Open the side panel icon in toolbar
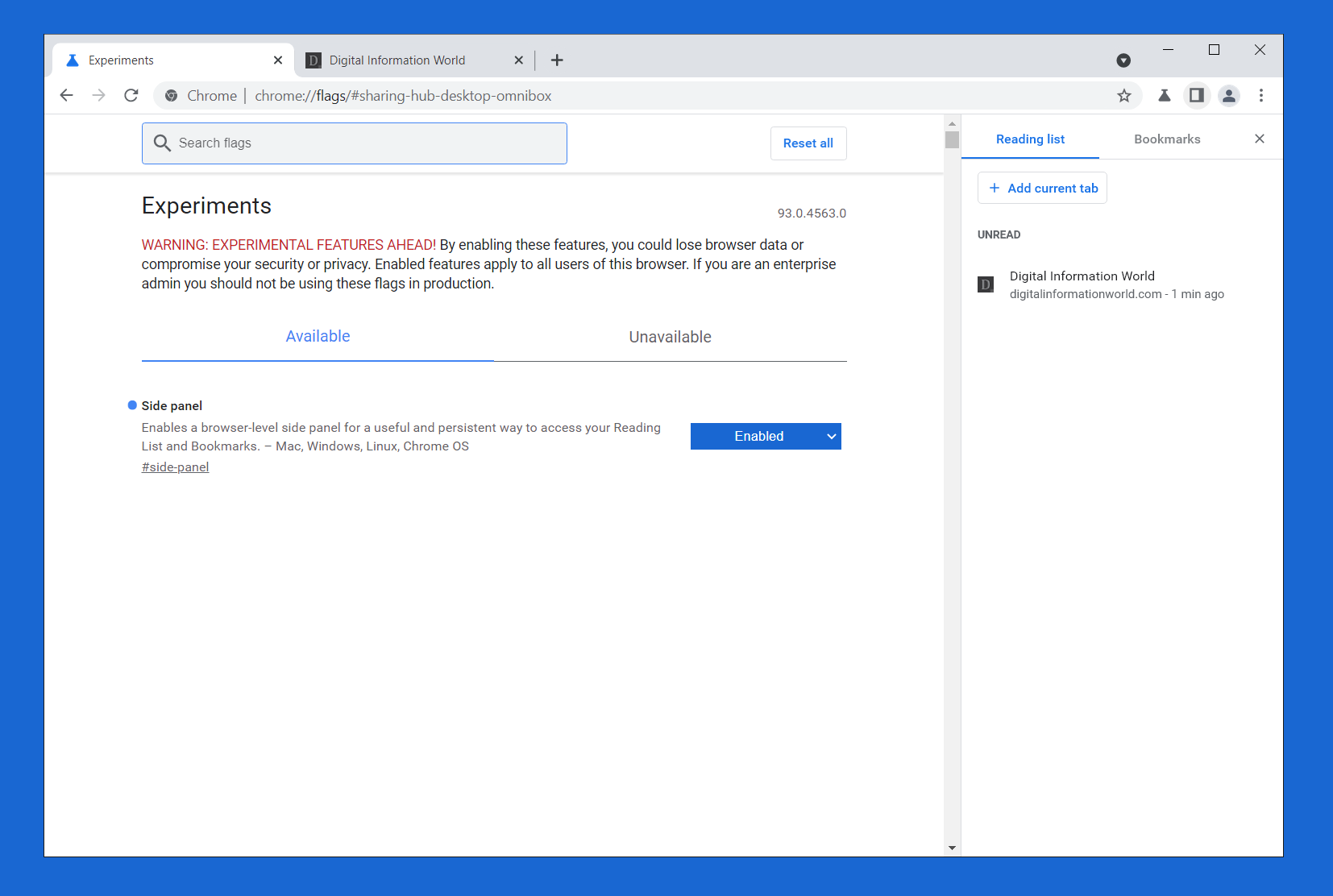The width and height of the screenshot is (1333, 896). pos(1196,95)
